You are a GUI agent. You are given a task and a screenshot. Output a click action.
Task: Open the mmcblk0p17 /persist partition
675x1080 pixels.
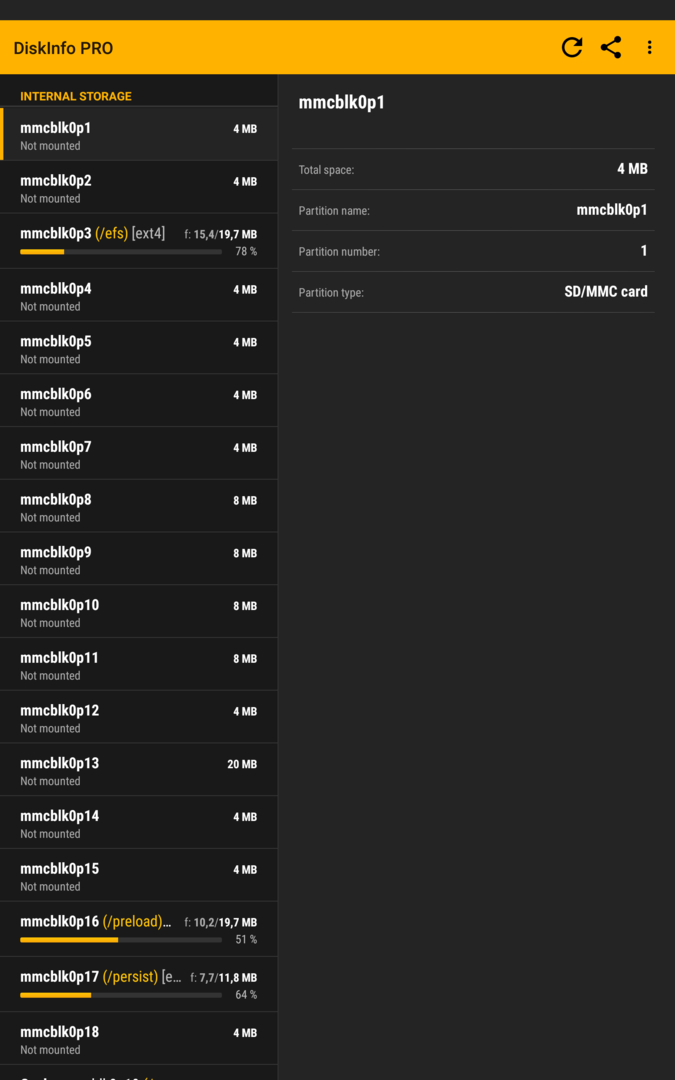(138, 984)
